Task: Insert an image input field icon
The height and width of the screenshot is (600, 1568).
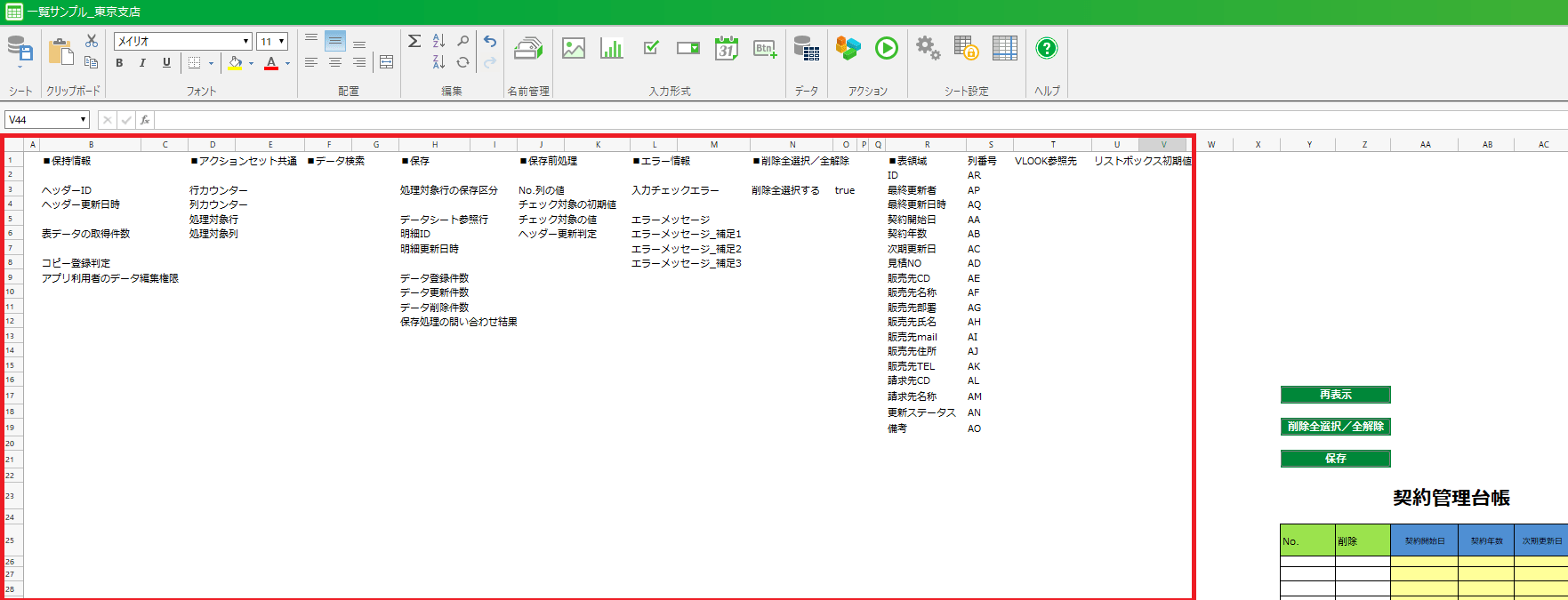Action: [x=574, y=49]
